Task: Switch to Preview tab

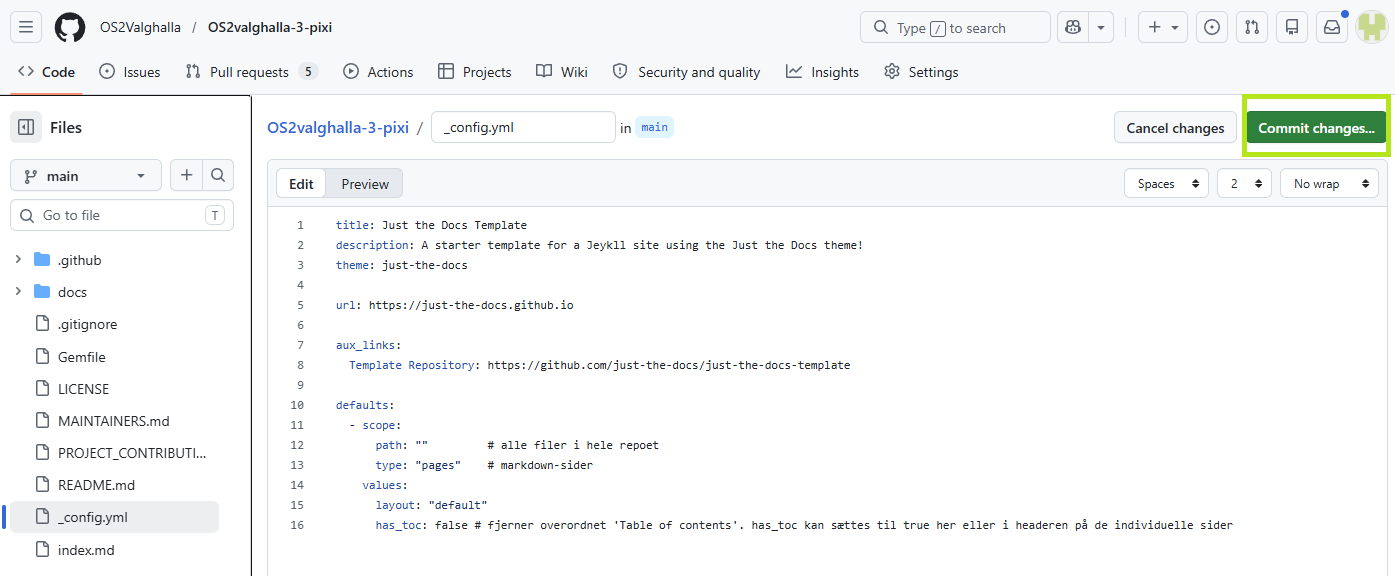Action: click(x=365, y=184)
